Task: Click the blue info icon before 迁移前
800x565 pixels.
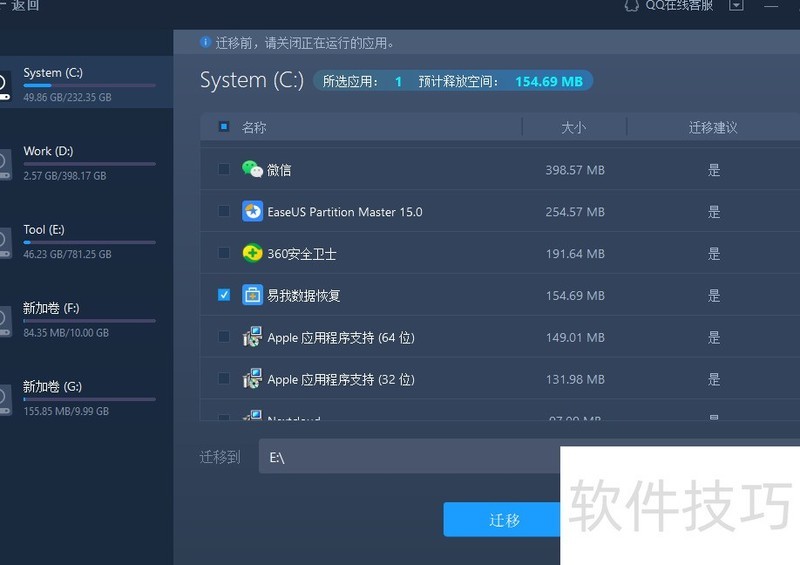Action: point(206,43)
